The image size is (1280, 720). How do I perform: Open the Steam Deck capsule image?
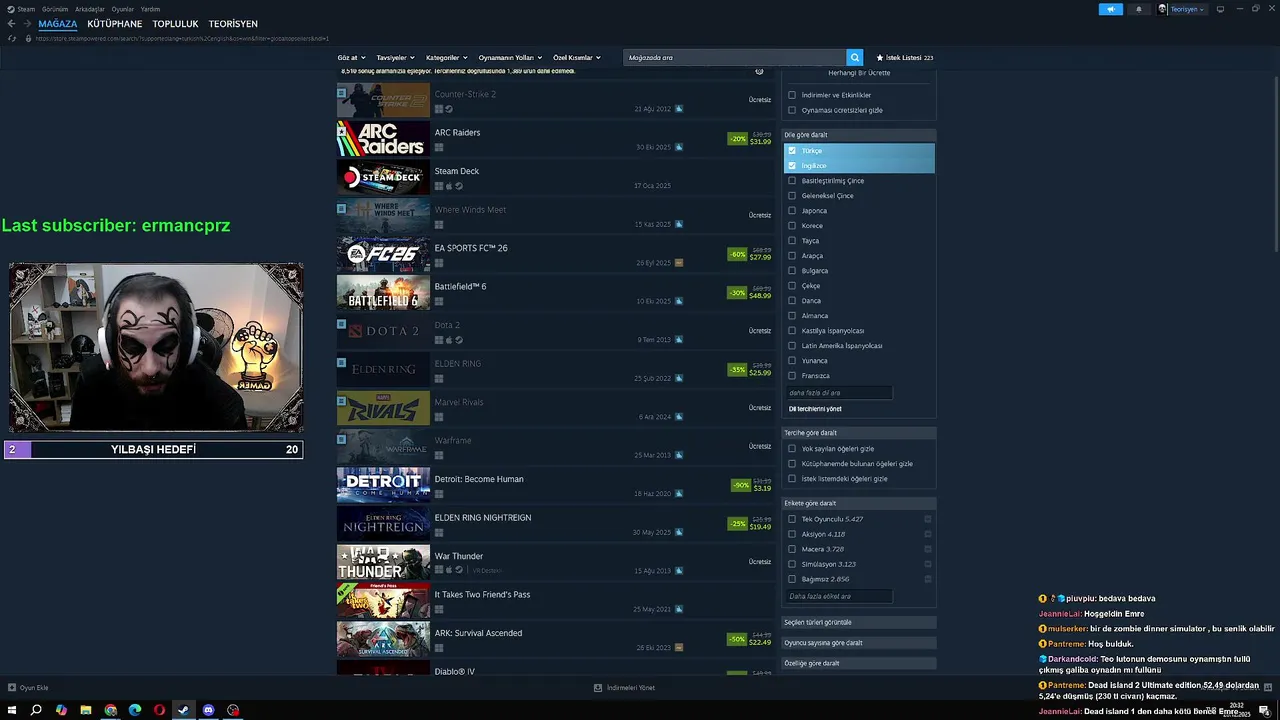pyautogui.click(x=383, y=177)
